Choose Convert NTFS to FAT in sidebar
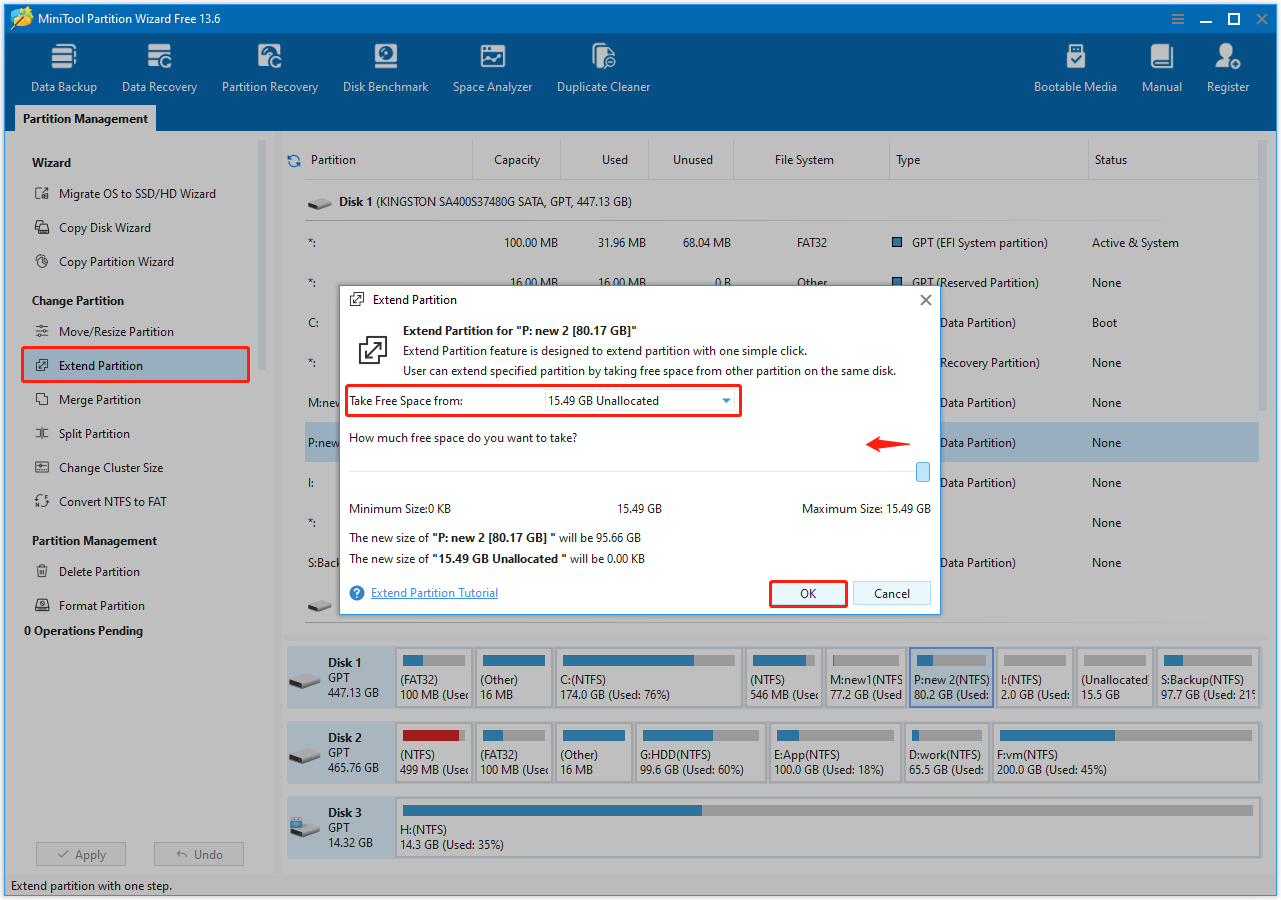The image size is (1281, 900). click(x=101, y=502)
